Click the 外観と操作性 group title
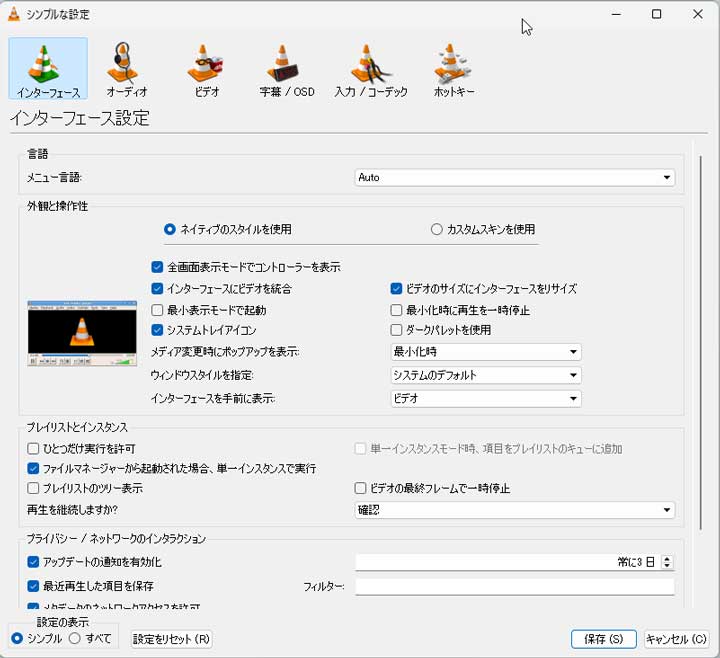 (x=57, y=206)
